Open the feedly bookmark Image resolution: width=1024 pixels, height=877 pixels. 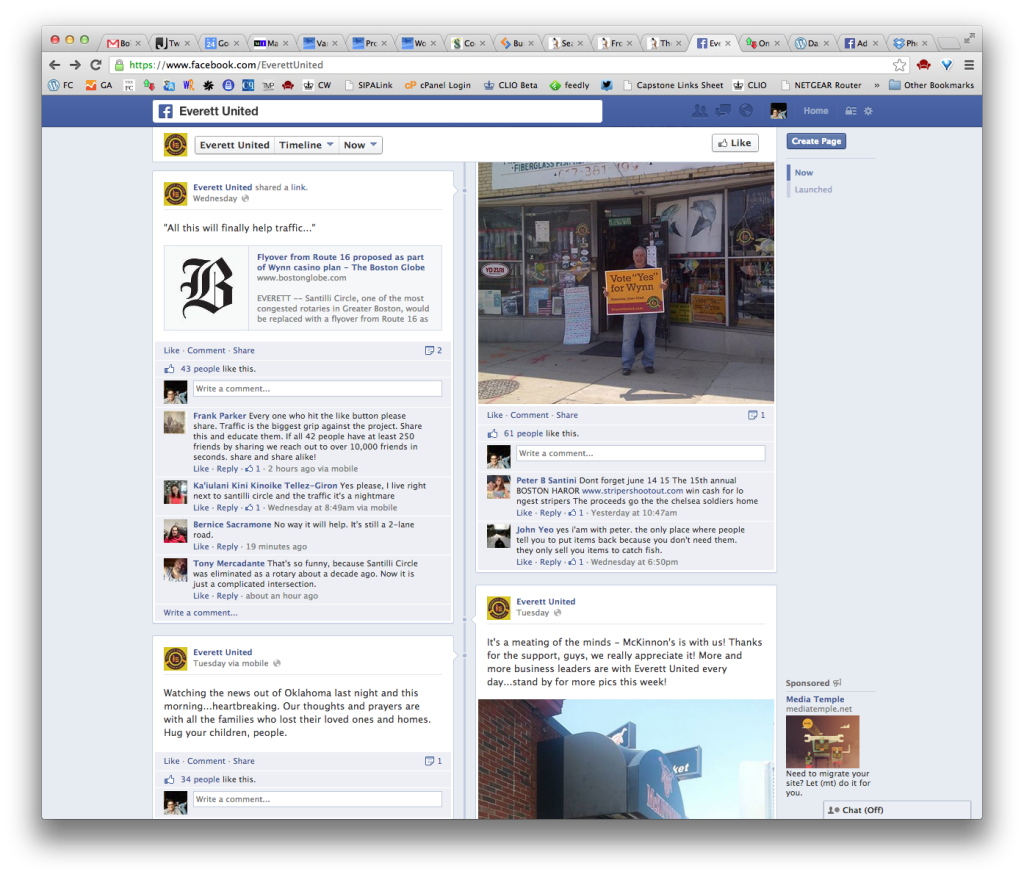point(569,85)
